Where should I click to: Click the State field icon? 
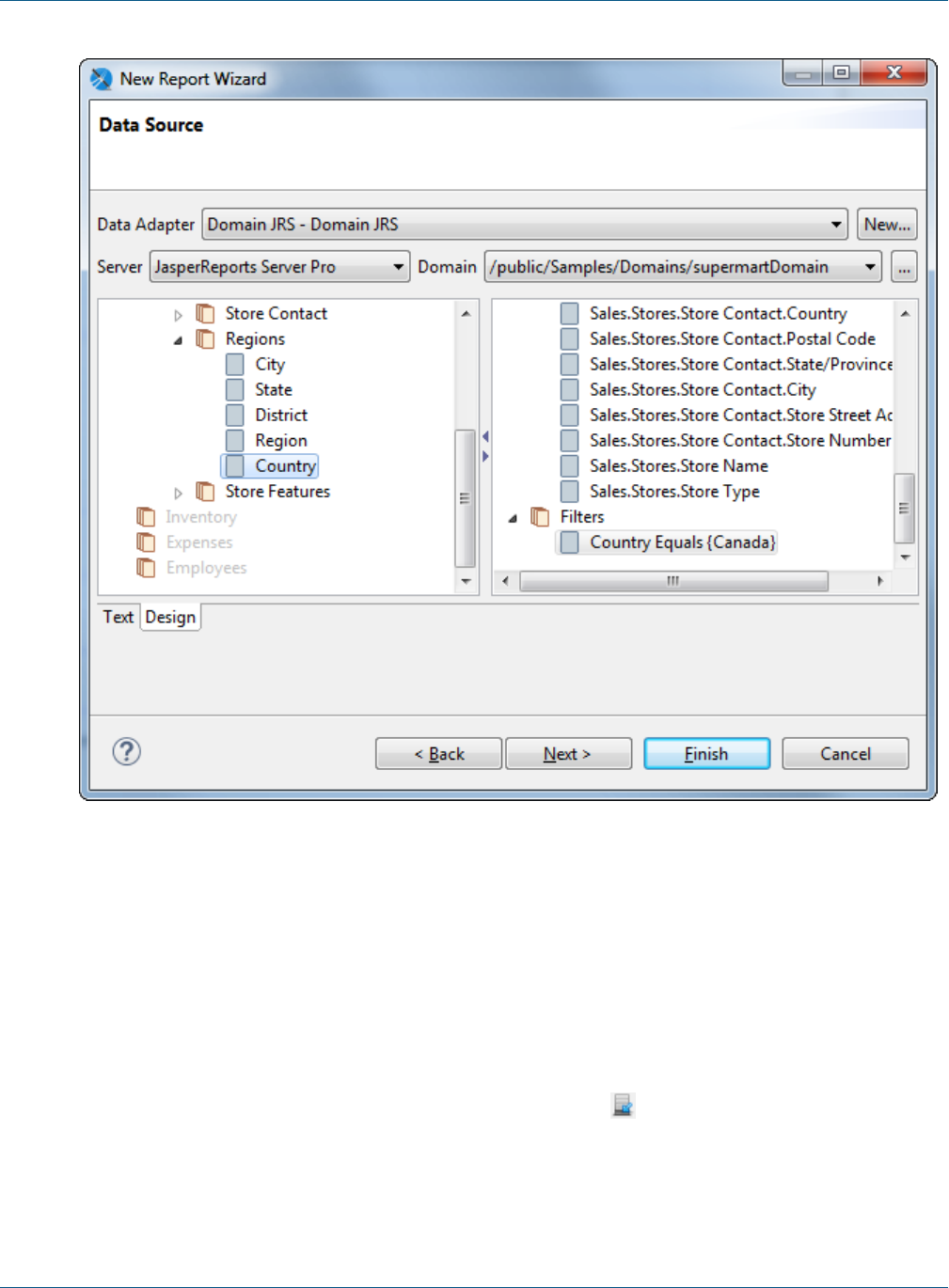[235, 389]
